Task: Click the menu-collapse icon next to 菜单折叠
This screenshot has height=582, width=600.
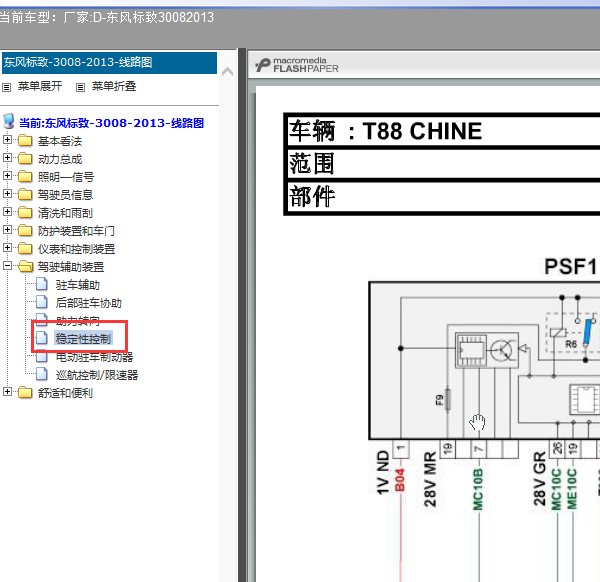Action: 80,88
